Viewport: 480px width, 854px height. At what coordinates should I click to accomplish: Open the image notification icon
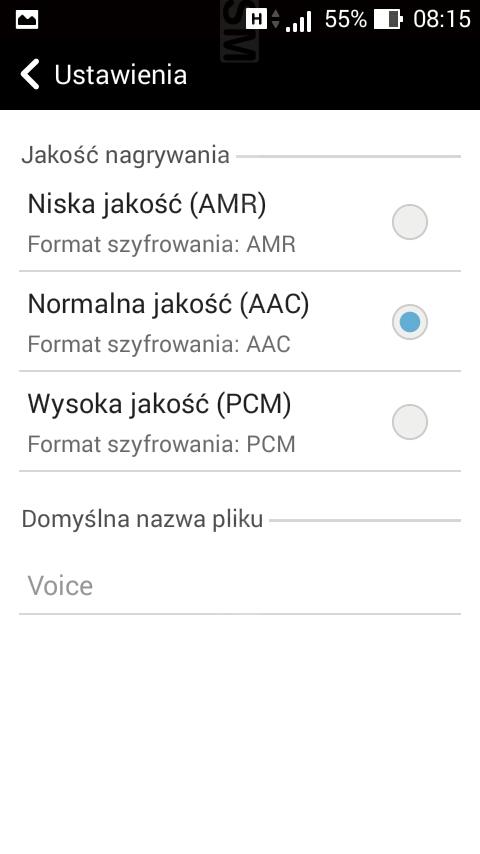pyautogui.click(x=27, y=21)
